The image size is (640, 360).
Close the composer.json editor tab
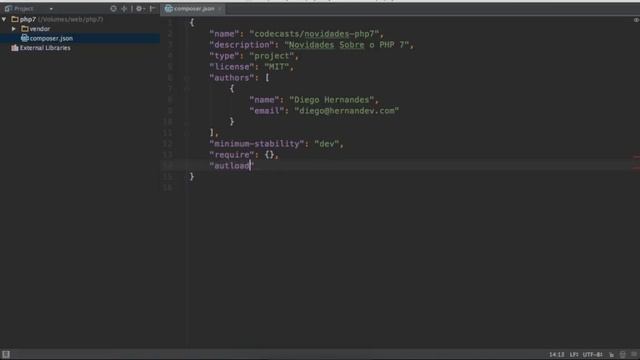pos(220,9)
